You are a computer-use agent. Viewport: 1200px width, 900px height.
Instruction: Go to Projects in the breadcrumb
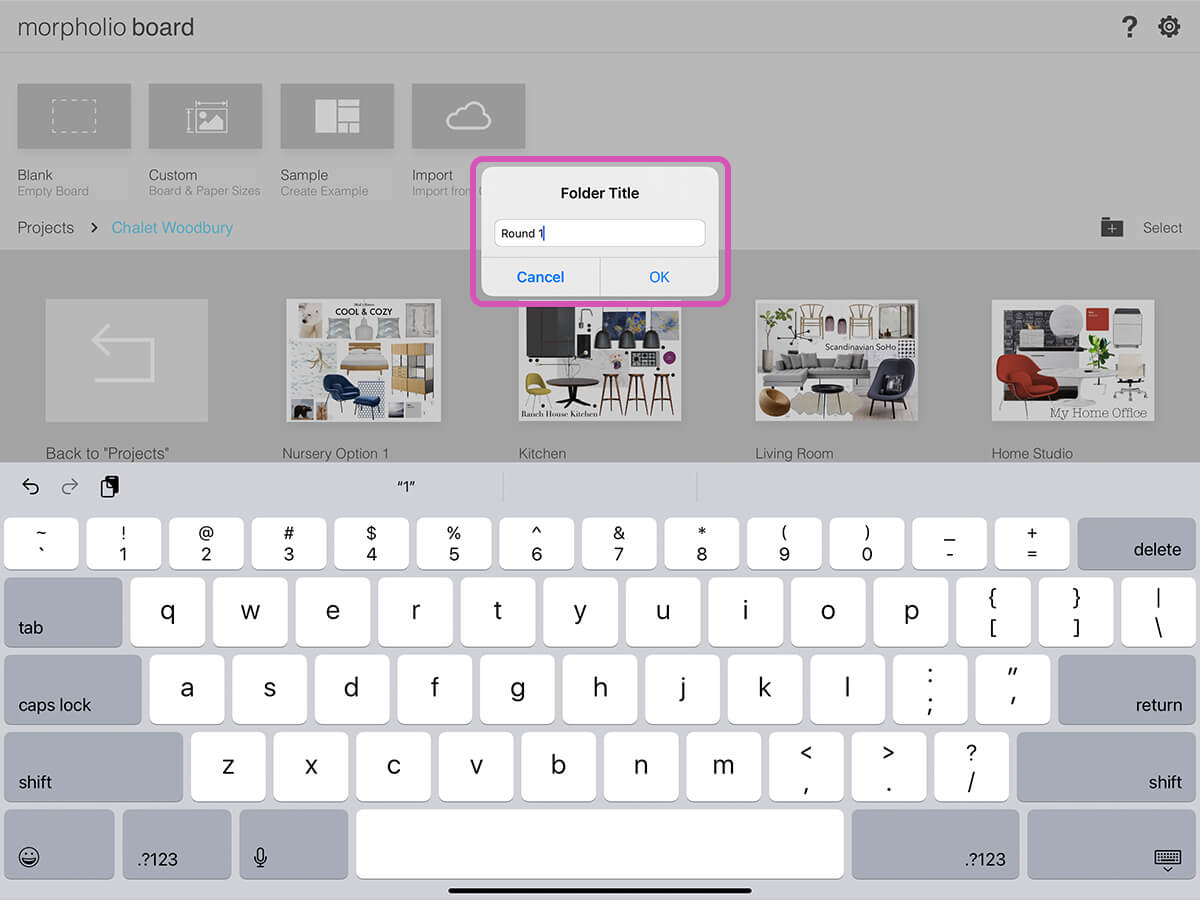pyautogui.click(x=46, y=228)
